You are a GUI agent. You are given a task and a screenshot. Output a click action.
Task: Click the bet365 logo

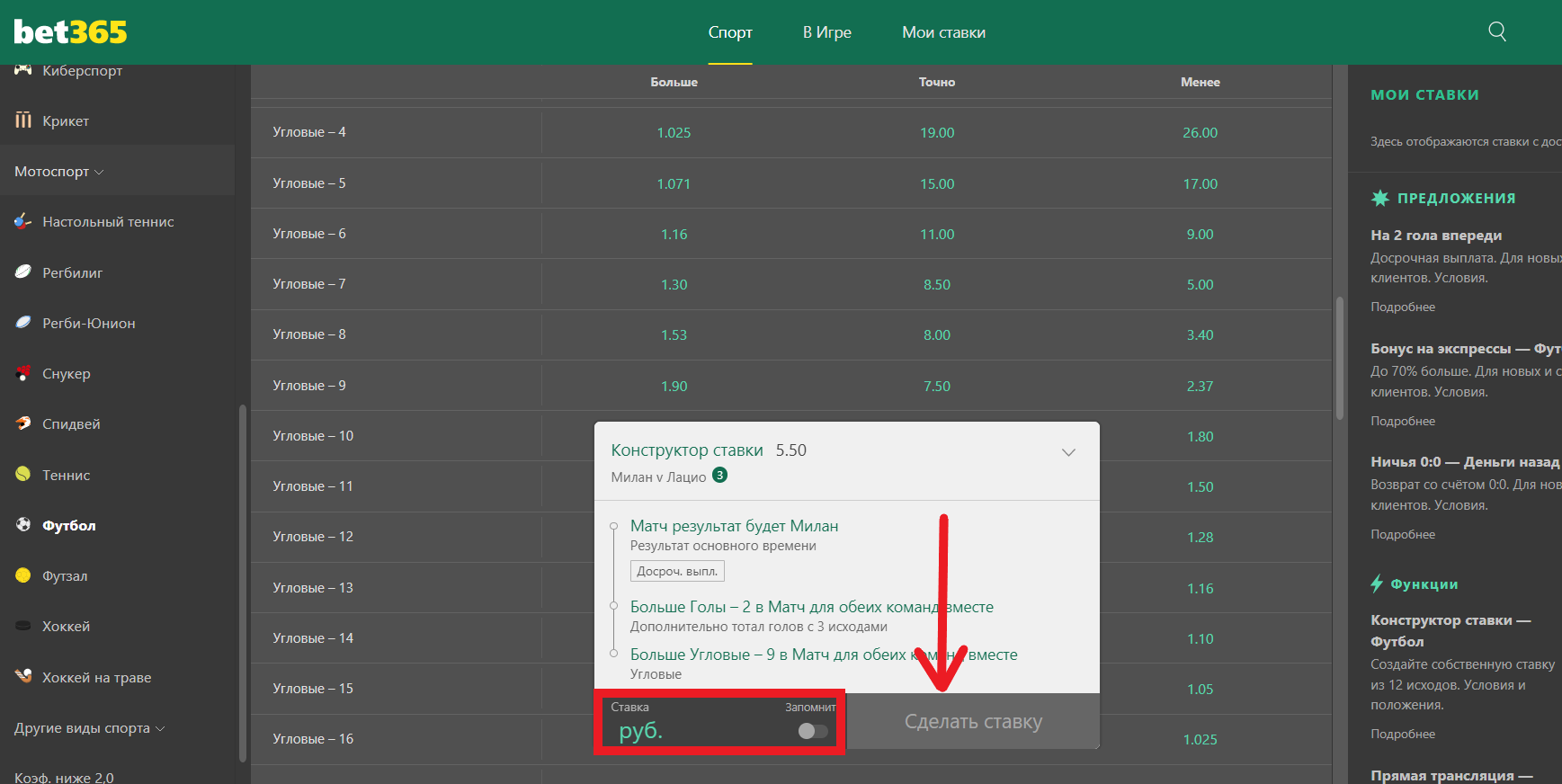tap(70, 32)
